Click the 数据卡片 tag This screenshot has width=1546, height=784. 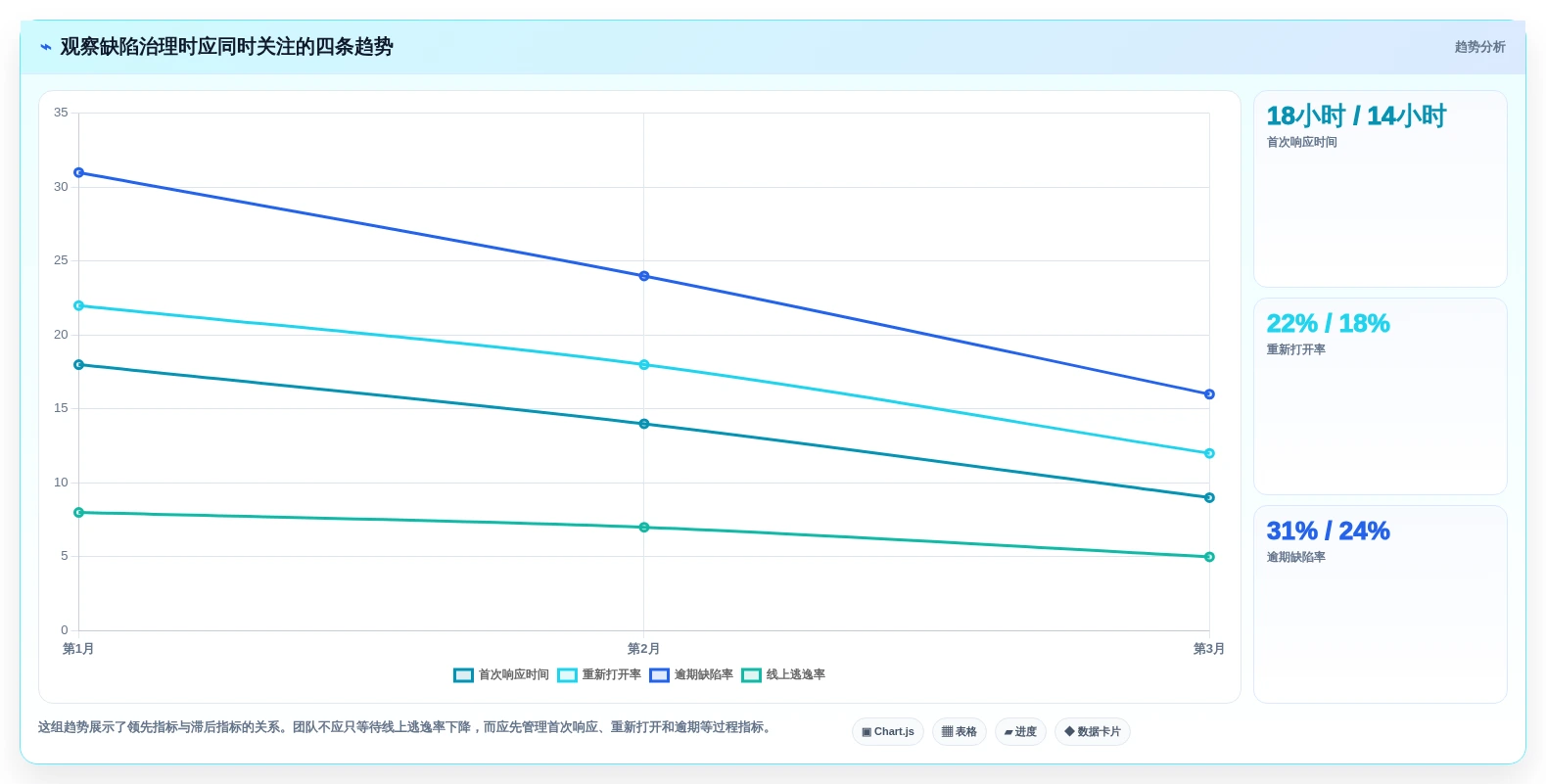1093,732
